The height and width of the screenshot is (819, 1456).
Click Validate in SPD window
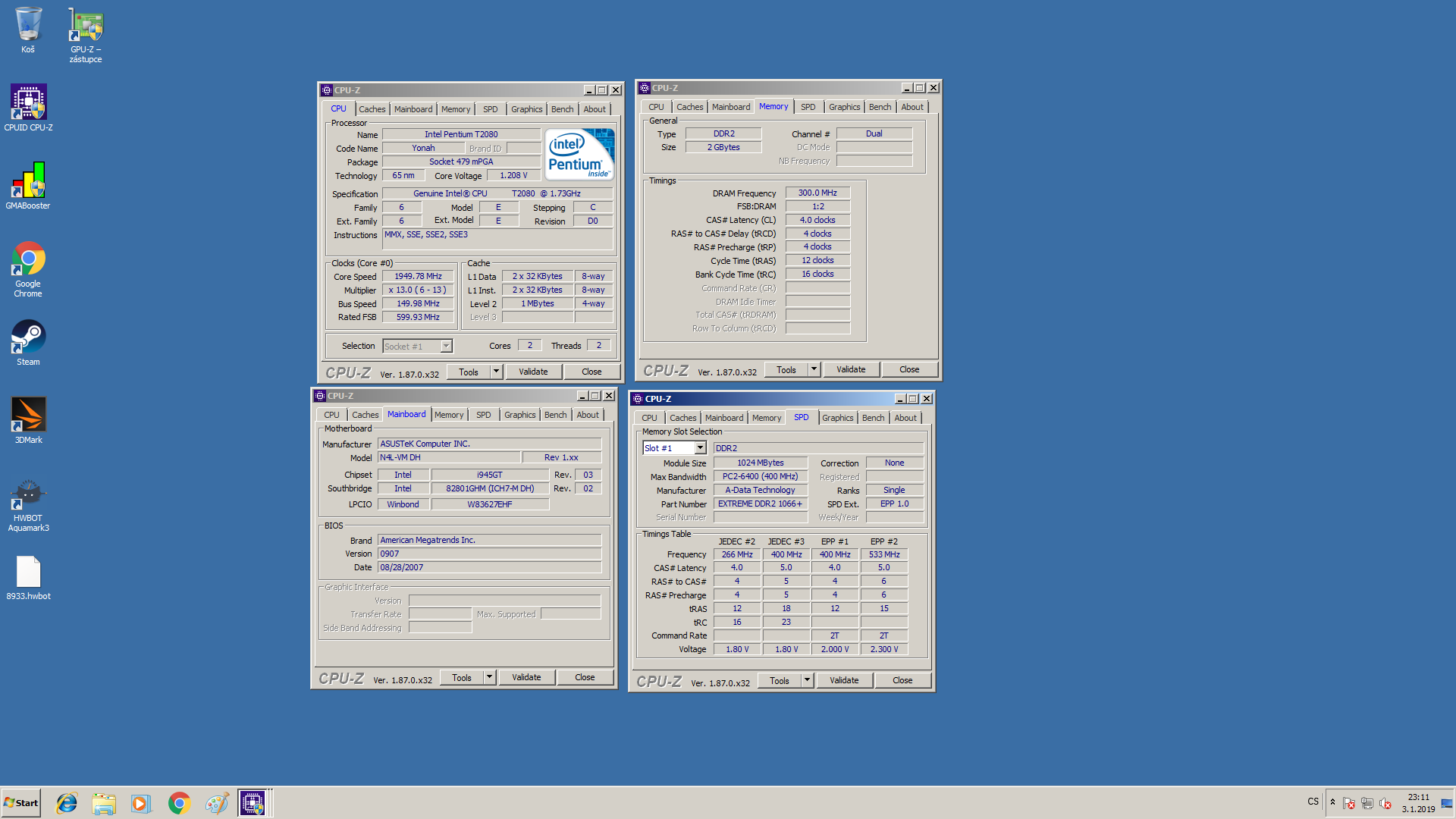click(x=844, y=680)
